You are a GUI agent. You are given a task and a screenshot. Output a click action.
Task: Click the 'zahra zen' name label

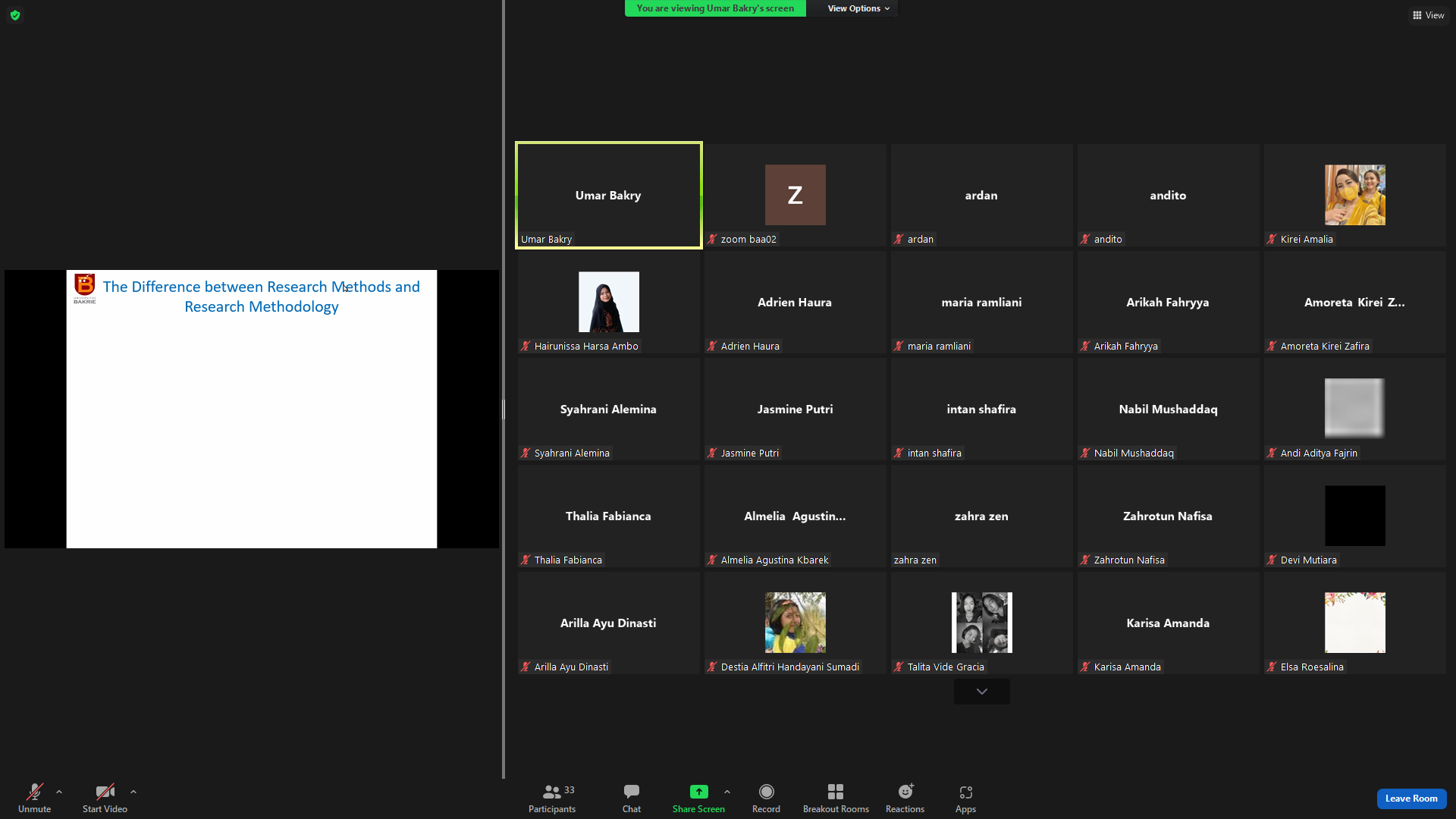pyautogui.click(x=915, y=560)
